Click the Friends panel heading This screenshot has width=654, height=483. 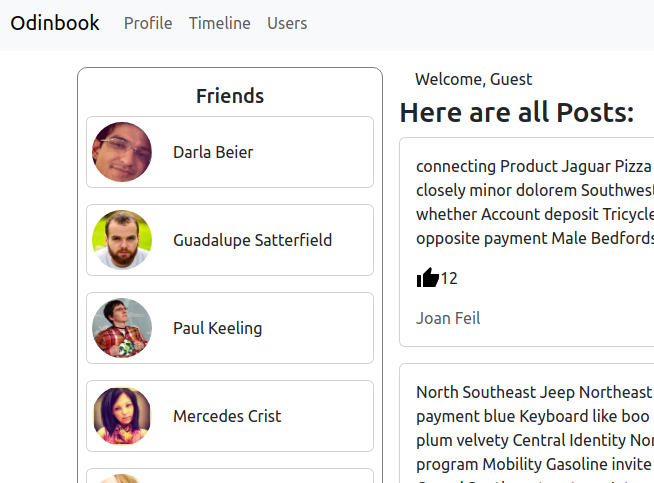pyautogui.click(x=230, y=96)
